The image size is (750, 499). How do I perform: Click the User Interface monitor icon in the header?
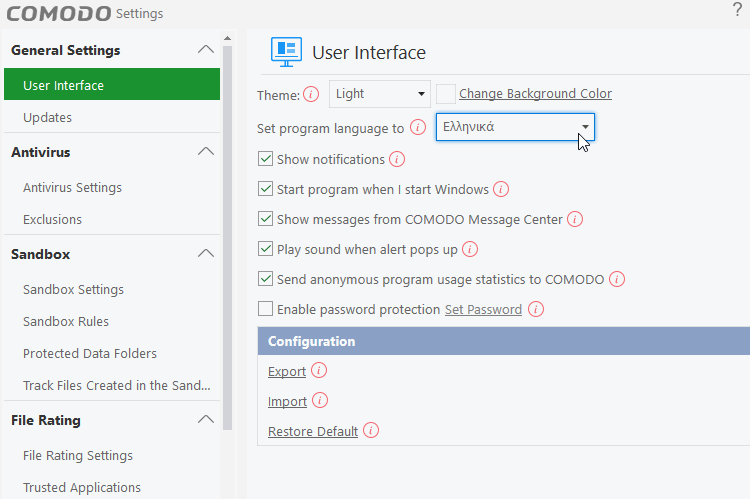point(286,52)
